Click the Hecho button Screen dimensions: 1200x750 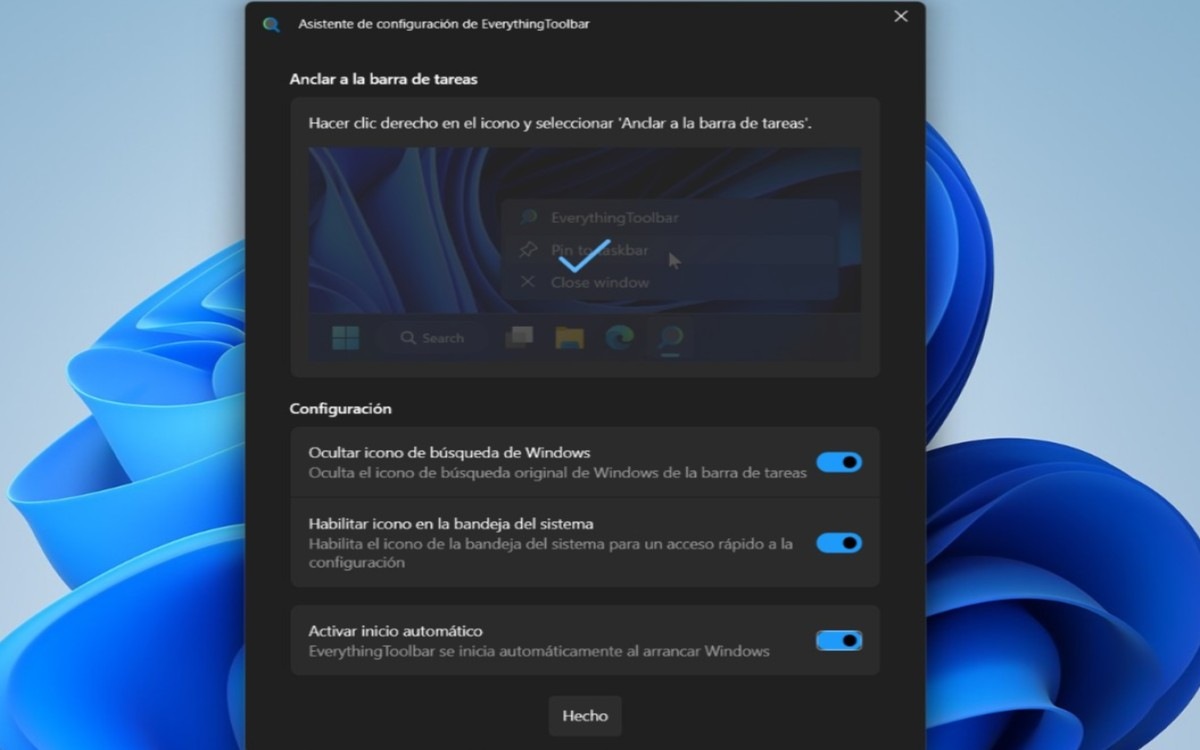(585, 716)
